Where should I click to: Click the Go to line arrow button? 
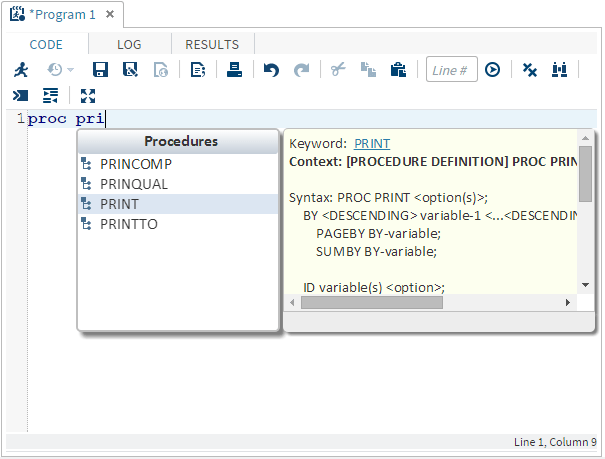[492, 70]
